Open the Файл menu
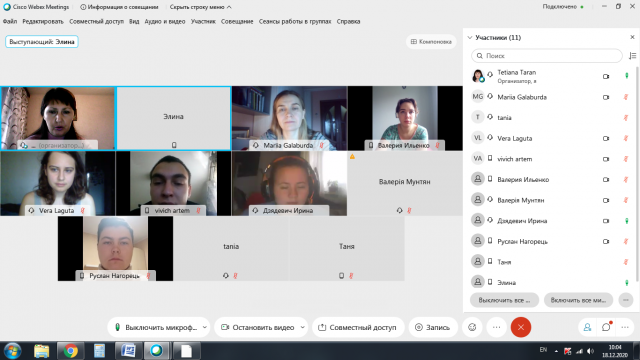 (10, 21)
